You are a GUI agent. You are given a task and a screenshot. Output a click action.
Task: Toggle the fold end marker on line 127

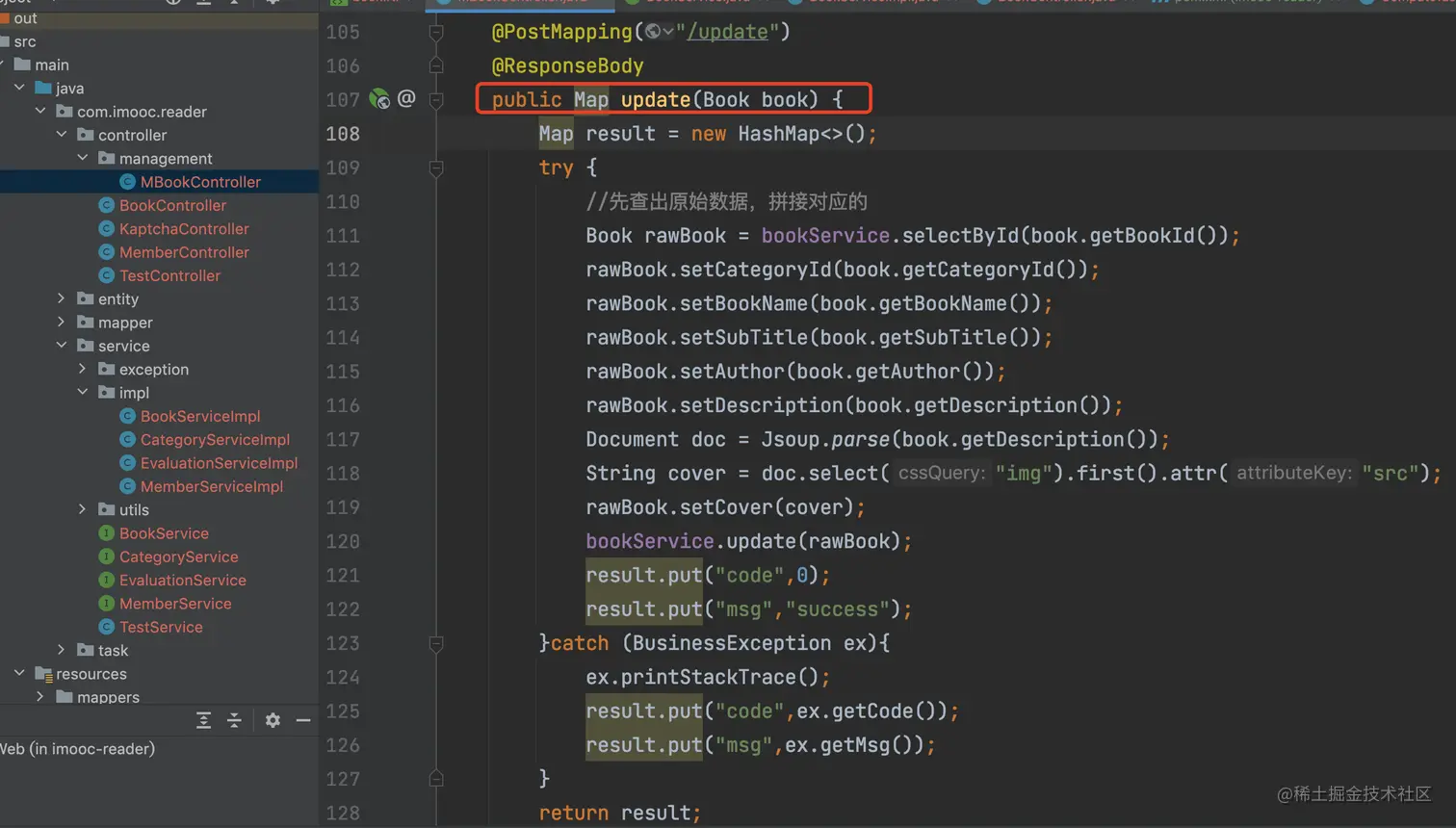coord(436,779)
